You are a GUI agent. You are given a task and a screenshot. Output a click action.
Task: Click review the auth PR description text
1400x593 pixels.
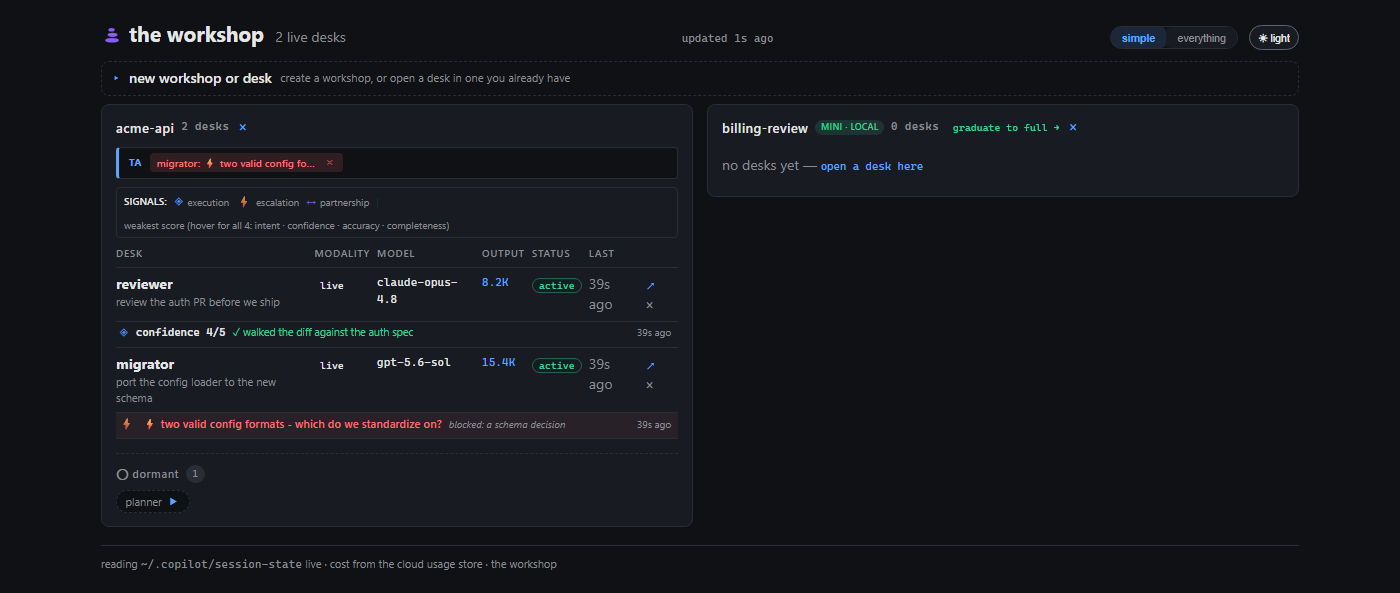(198, 302)
